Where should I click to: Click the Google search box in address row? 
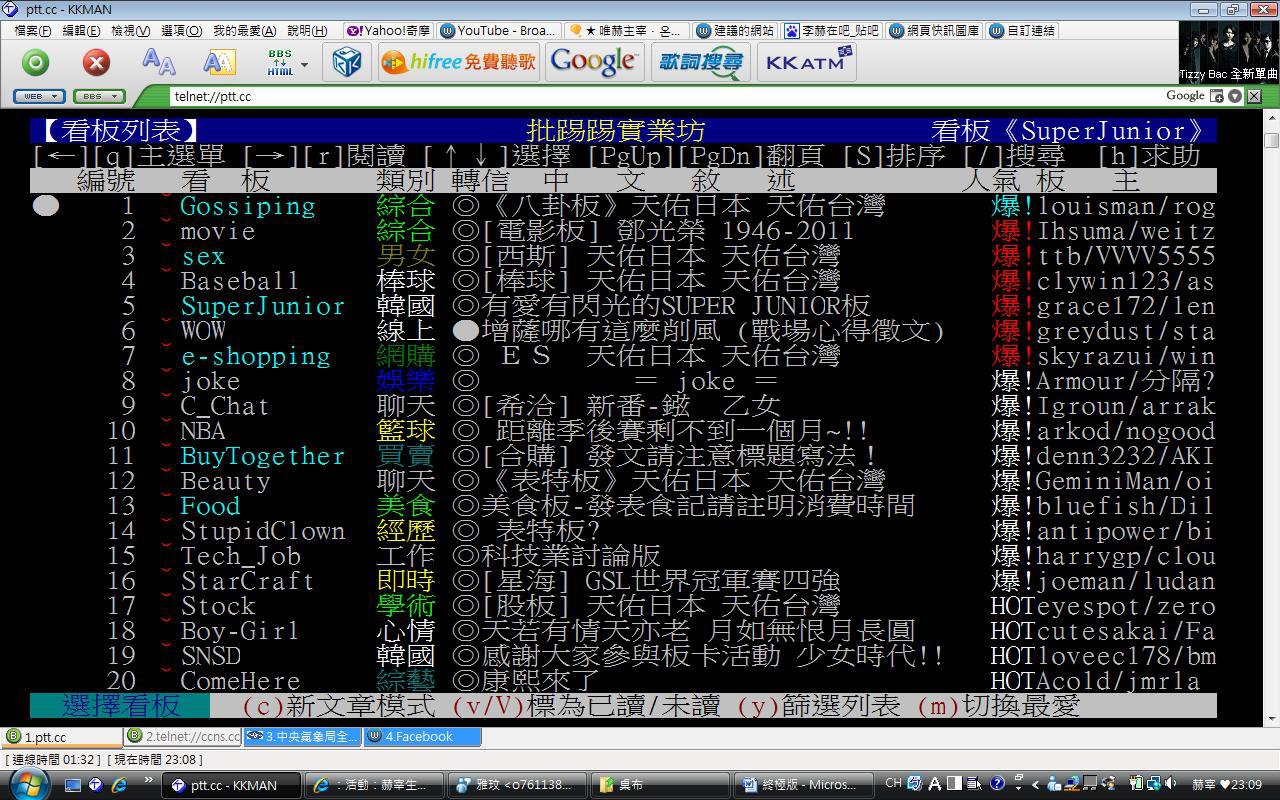click(1186, 96)
